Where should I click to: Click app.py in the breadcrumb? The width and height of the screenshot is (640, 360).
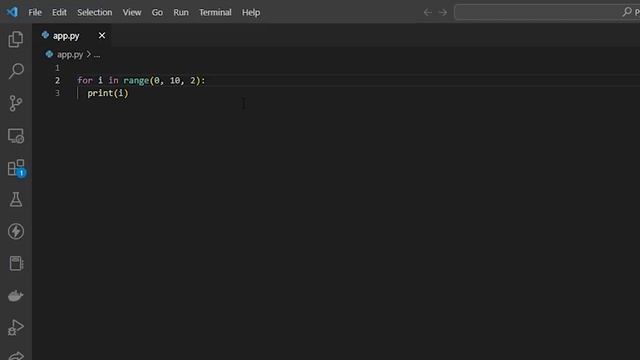click(x=70, y=54)
